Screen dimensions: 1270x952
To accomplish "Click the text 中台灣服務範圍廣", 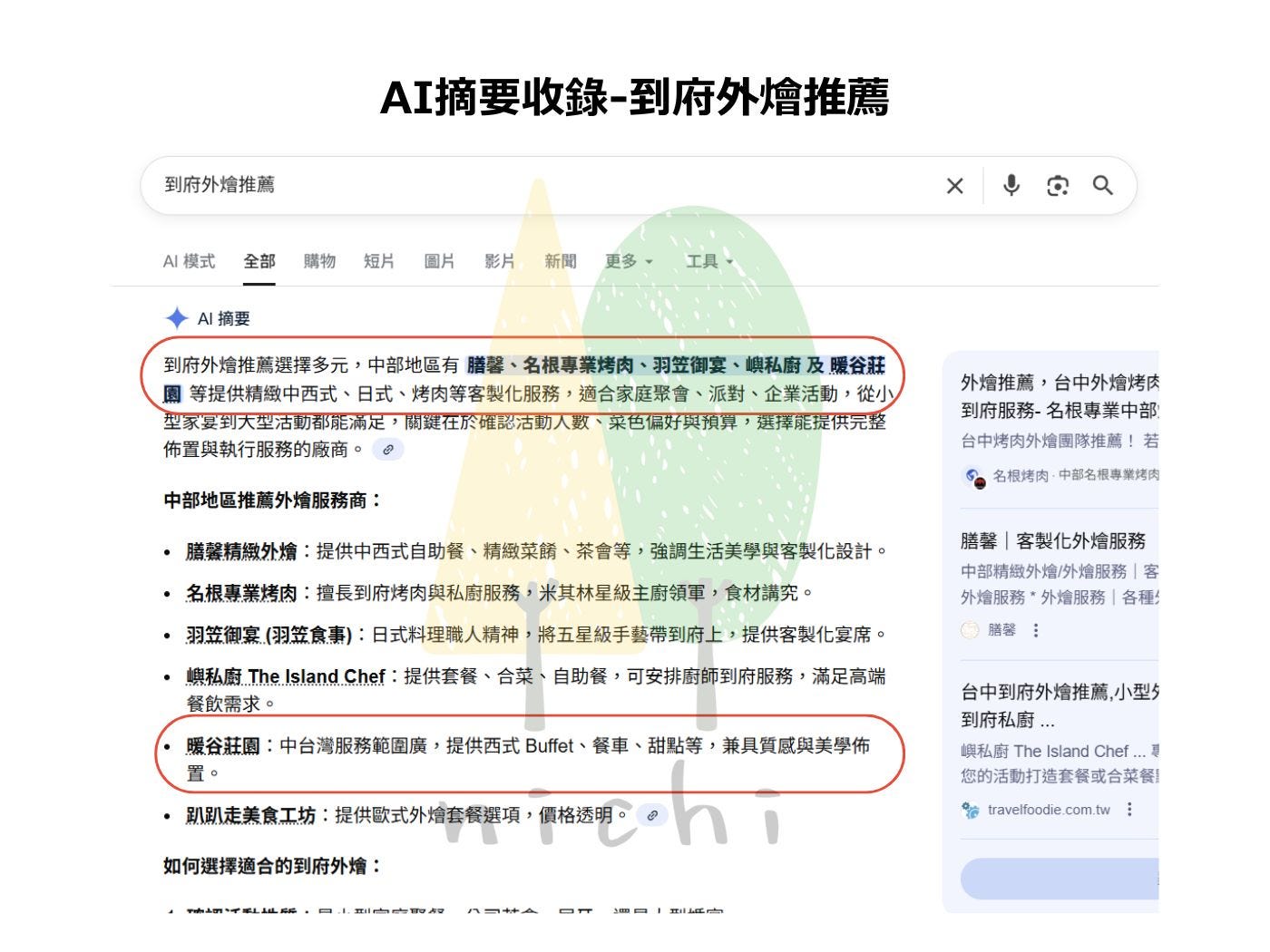I will (353, 746).
